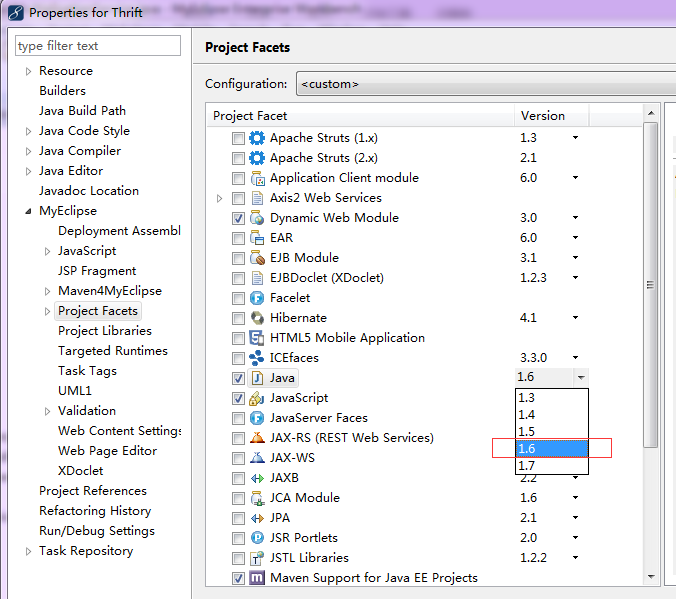Screen dimensions: 676x599
Task: Pick version 1.4 from Java dropdown
Action: pyautogui.click(x=552, y=415)
